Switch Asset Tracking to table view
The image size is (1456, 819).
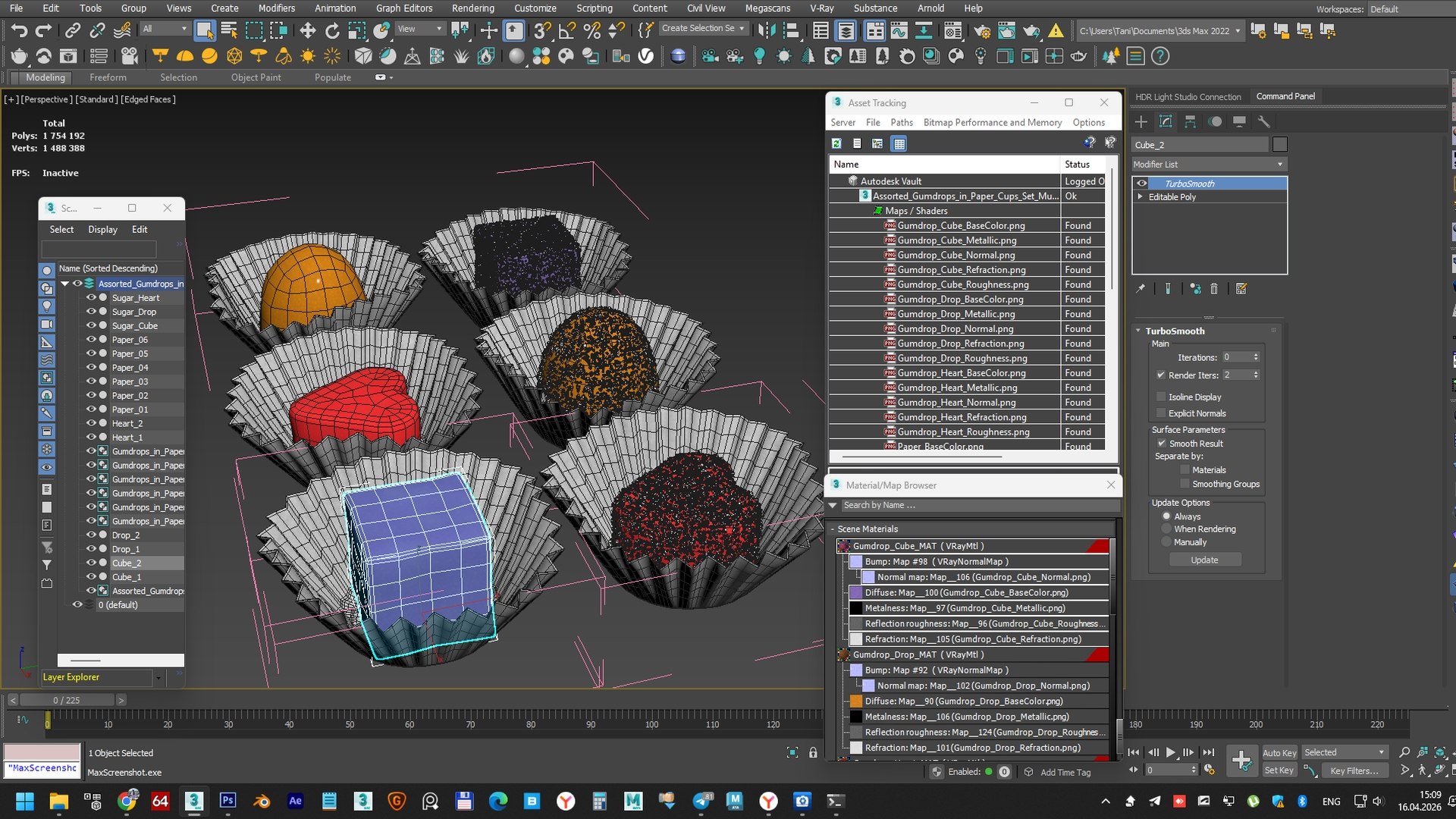click(899, 143)
